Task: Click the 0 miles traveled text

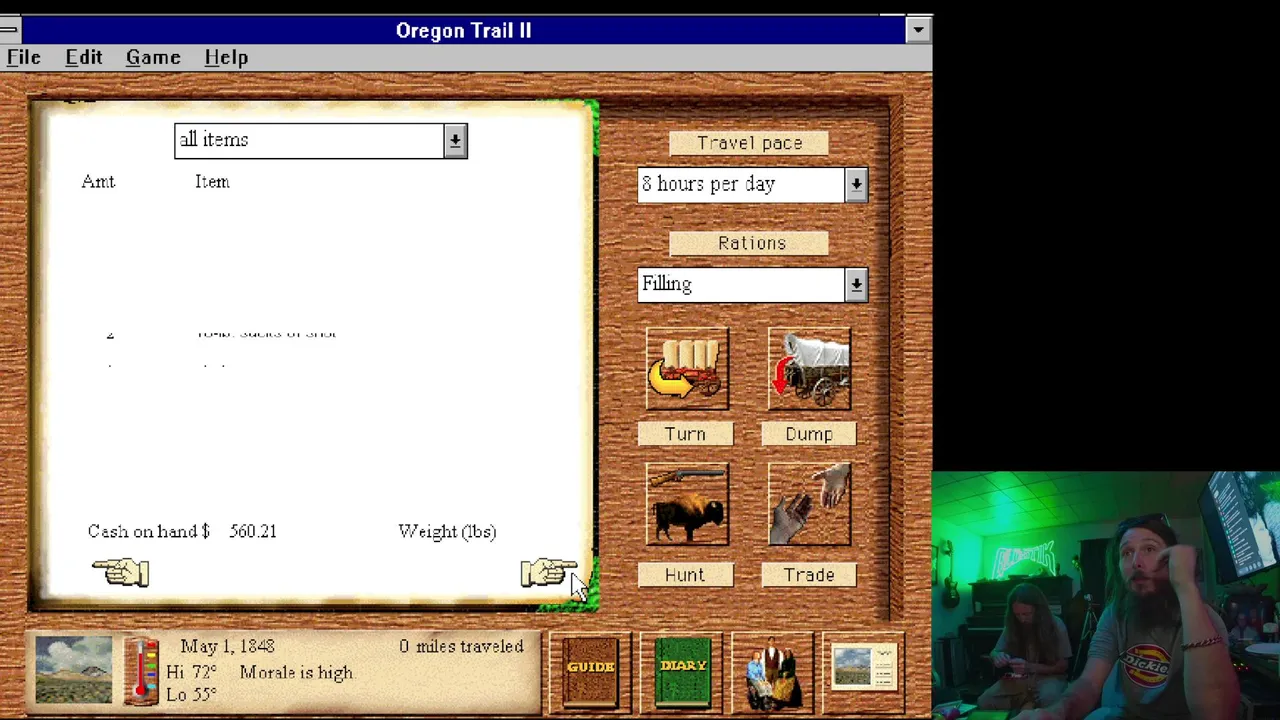Action: (461, 647)
